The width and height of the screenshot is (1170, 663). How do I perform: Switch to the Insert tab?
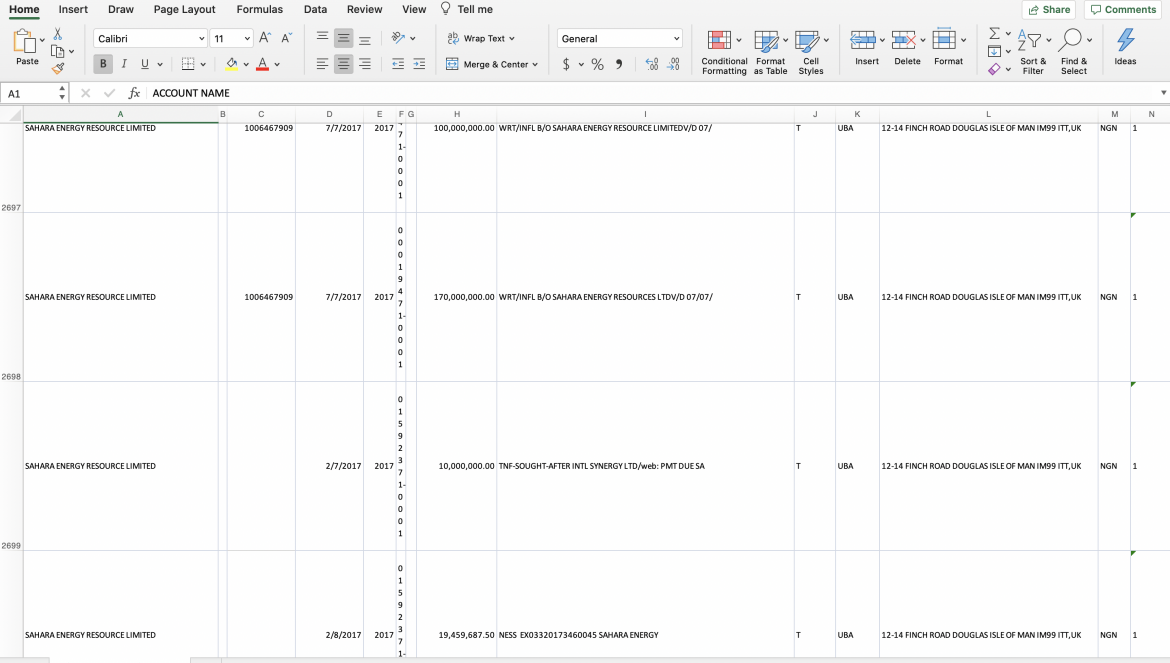73,9
